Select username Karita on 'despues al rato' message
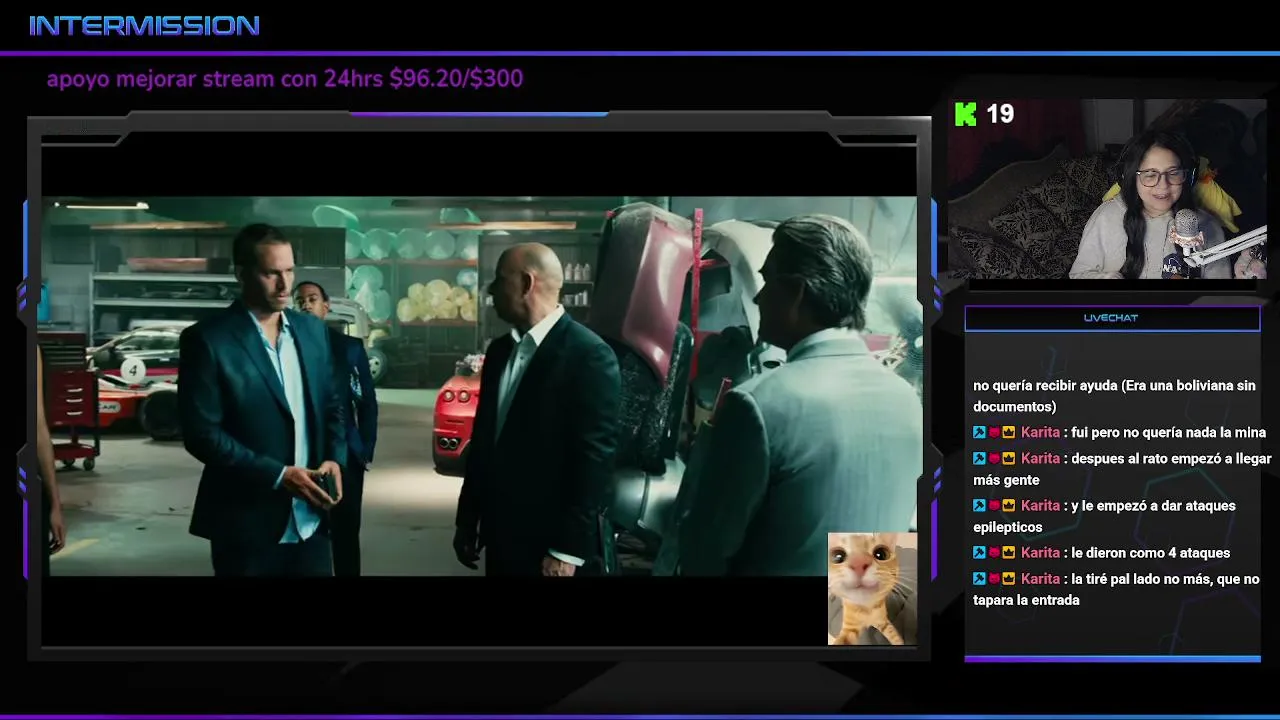Image resolution: width=1280 pixels, height=720 pixels. (1040, 459)
